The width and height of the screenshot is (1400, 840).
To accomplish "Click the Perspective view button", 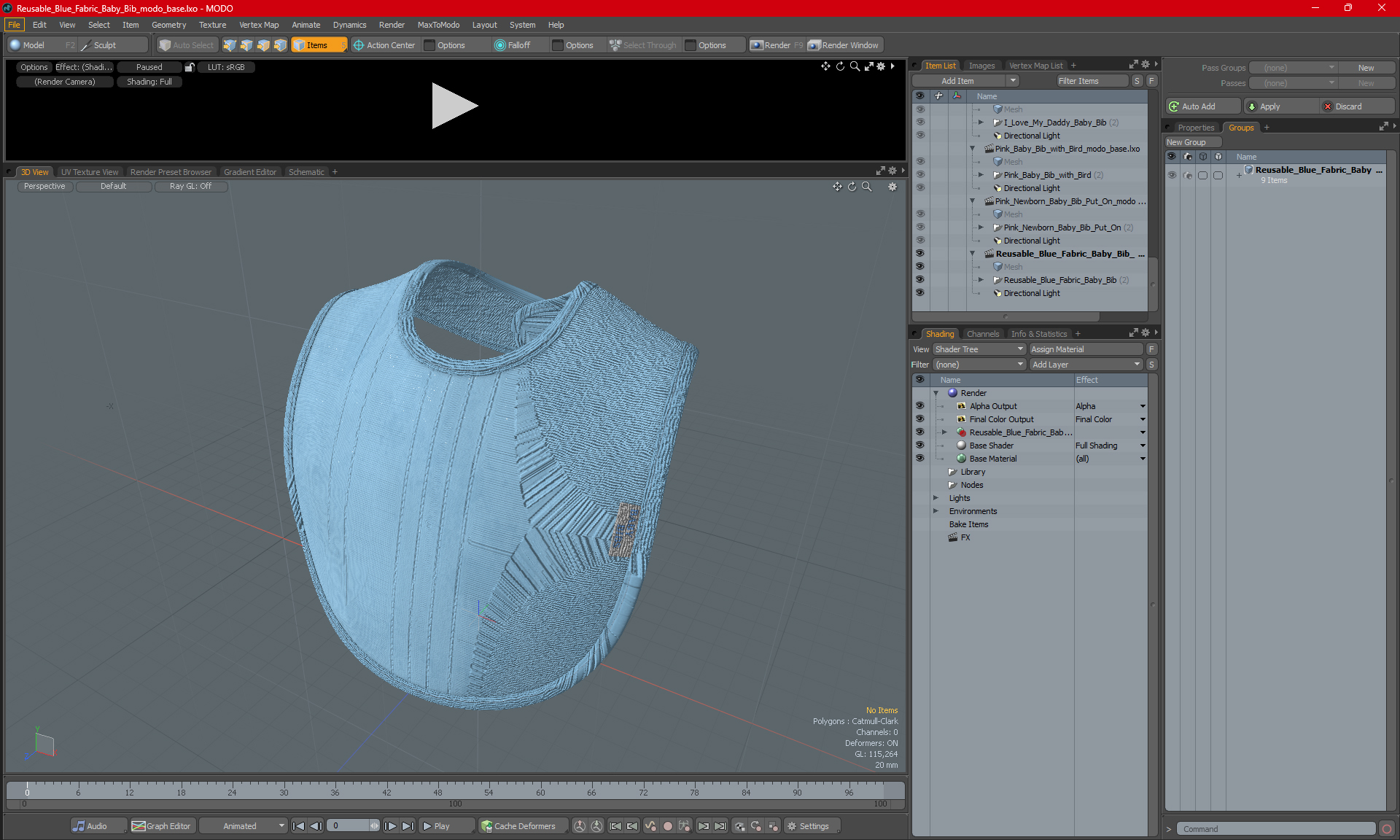I will coord(44,187).
